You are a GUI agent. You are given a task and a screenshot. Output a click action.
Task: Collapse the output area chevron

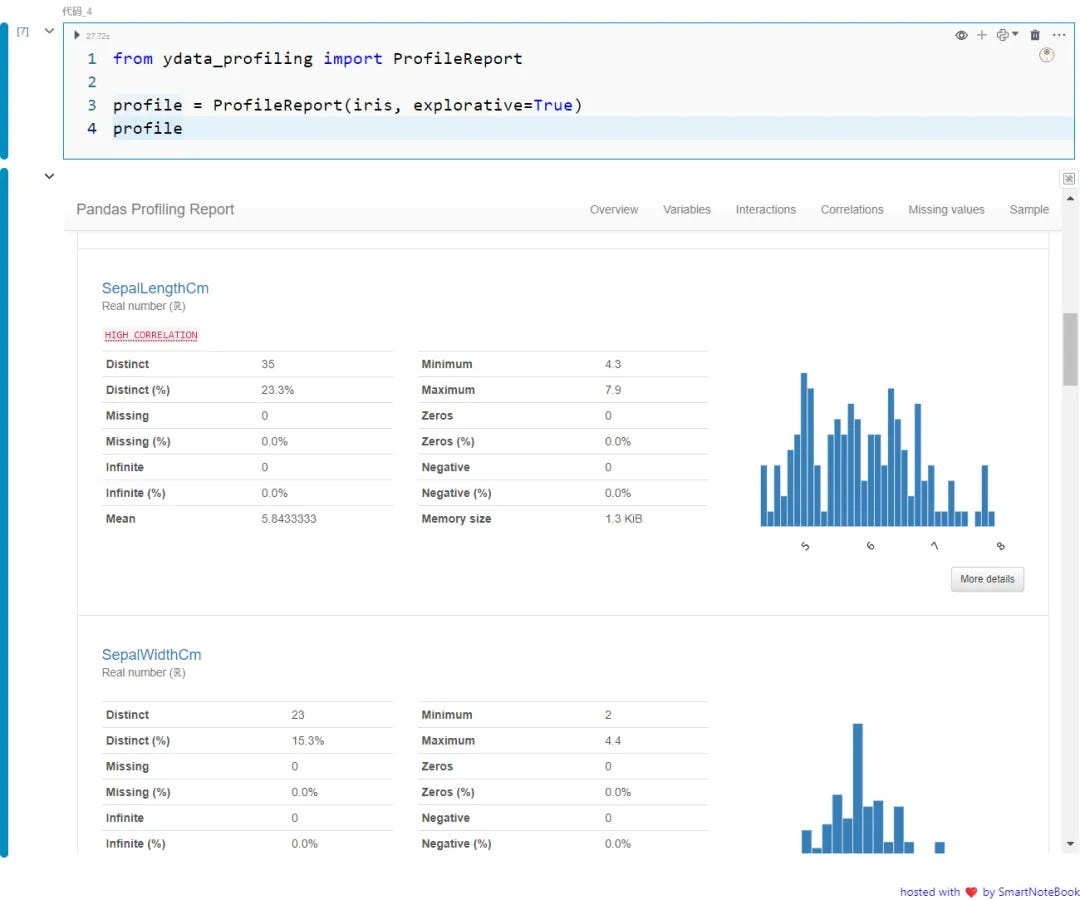pos(49,175)
